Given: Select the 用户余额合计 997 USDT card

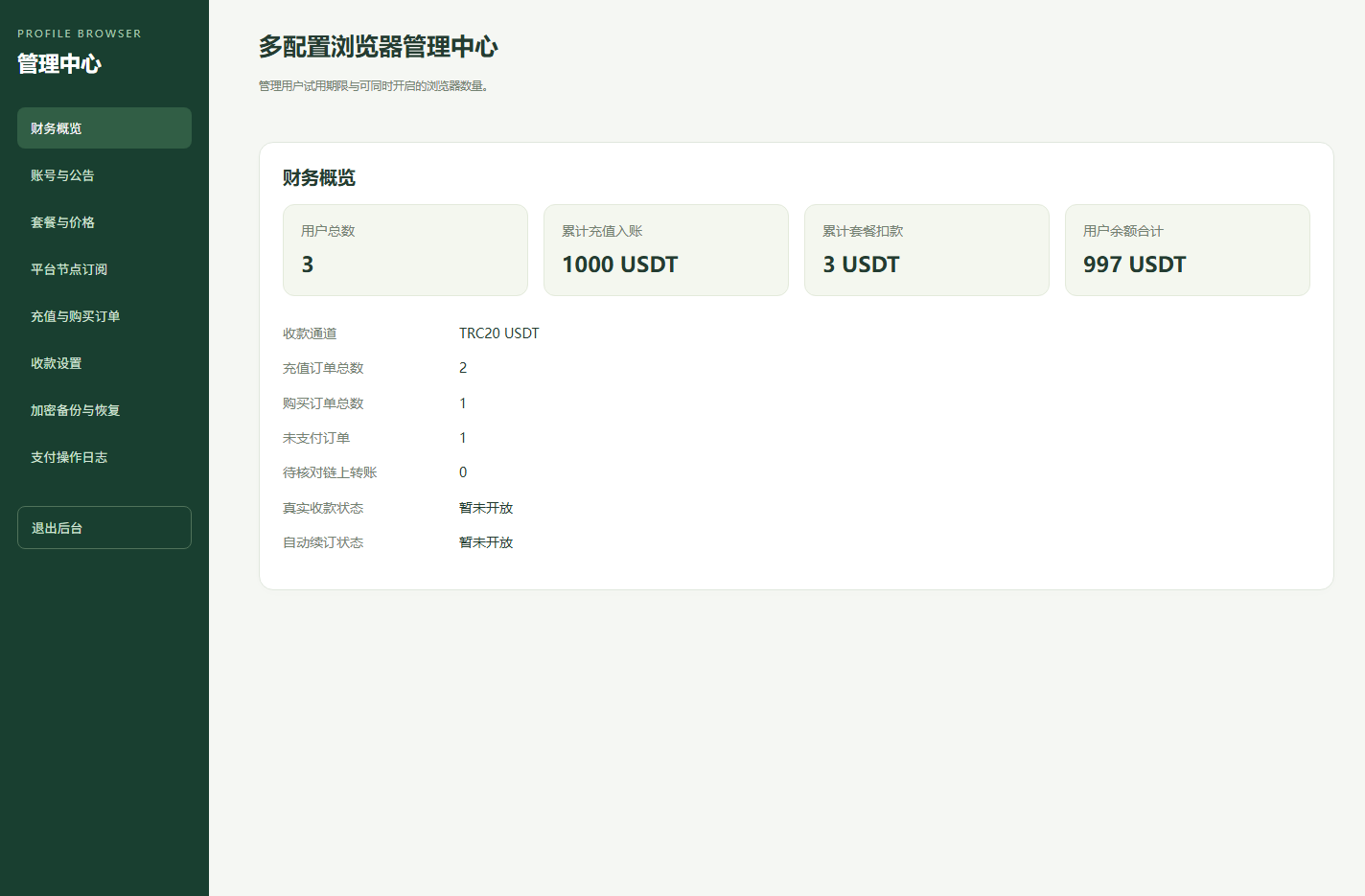Looking at the screenshot, I should [x=1188, y=250].
